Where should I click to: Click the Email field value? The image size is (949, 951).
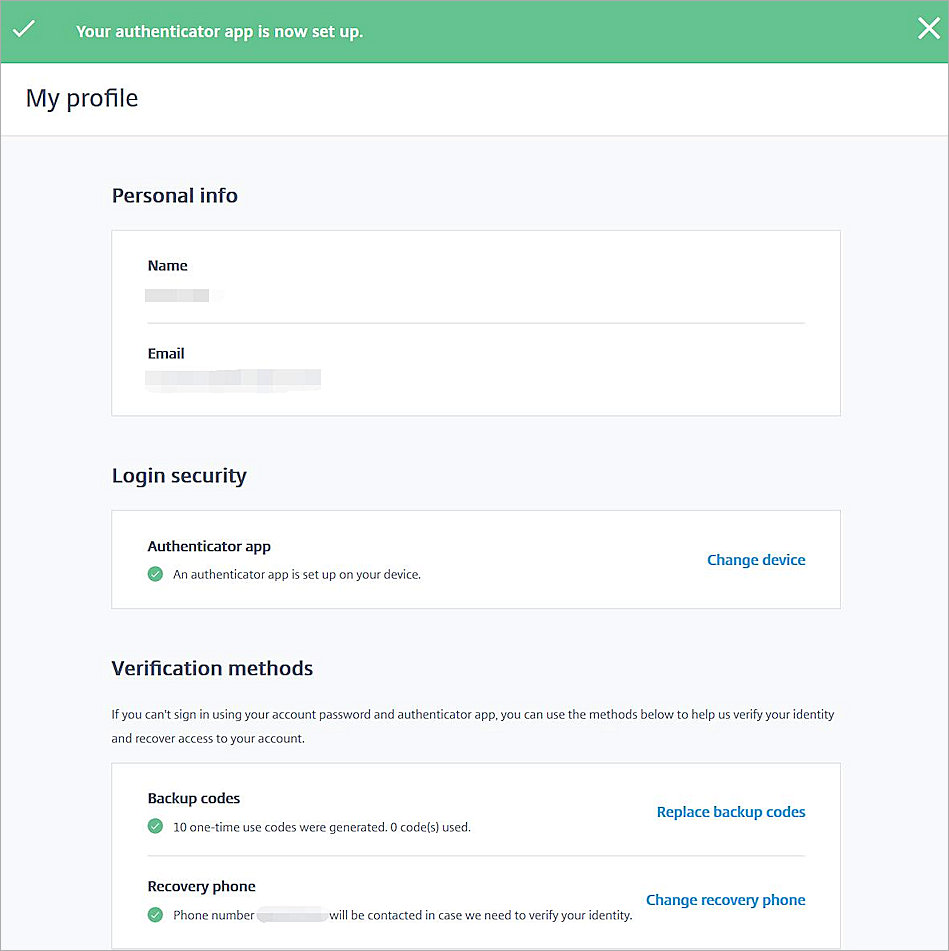pos(233,378)
